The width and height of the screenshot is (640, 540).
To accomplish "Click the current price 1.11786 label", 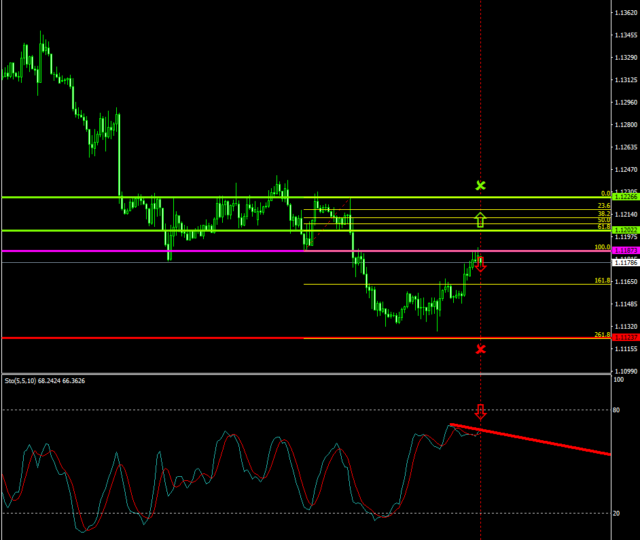I will click(626, 262).
